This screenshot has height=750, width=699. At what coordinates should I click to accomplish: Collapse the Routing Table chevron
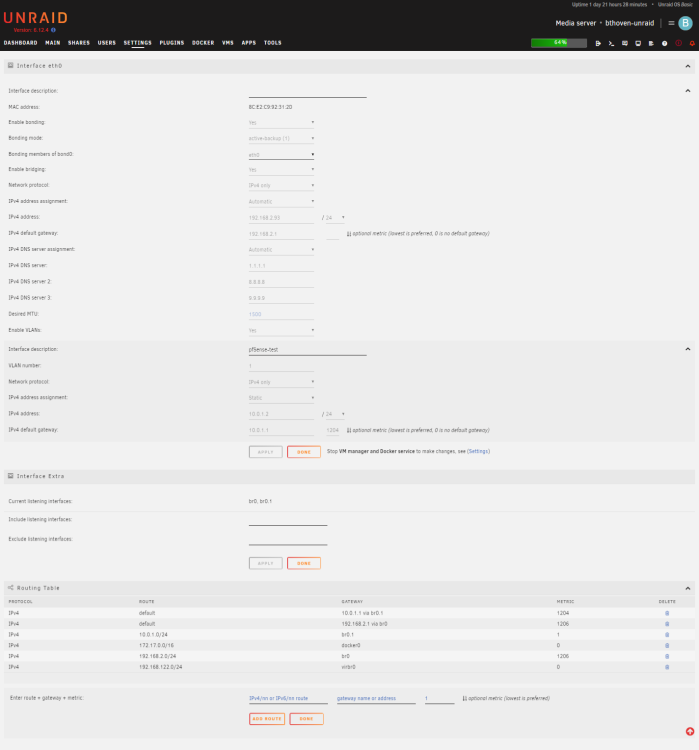click(688, 588)
